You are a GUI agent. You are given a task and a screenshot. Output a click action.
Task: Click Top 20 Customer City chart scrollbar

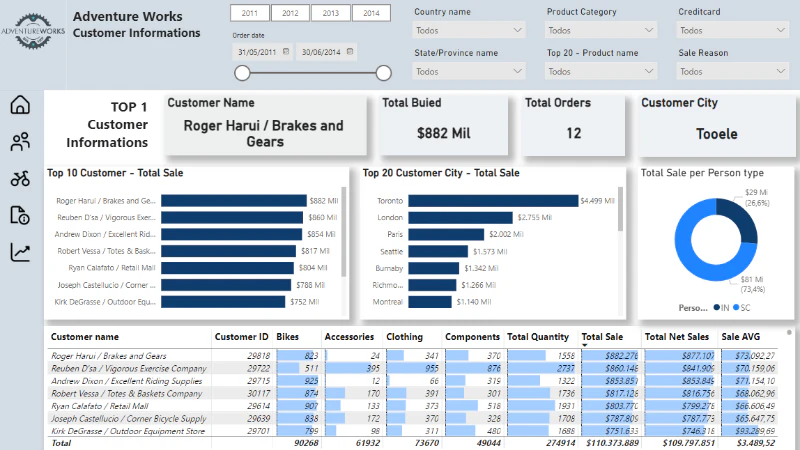620,209
